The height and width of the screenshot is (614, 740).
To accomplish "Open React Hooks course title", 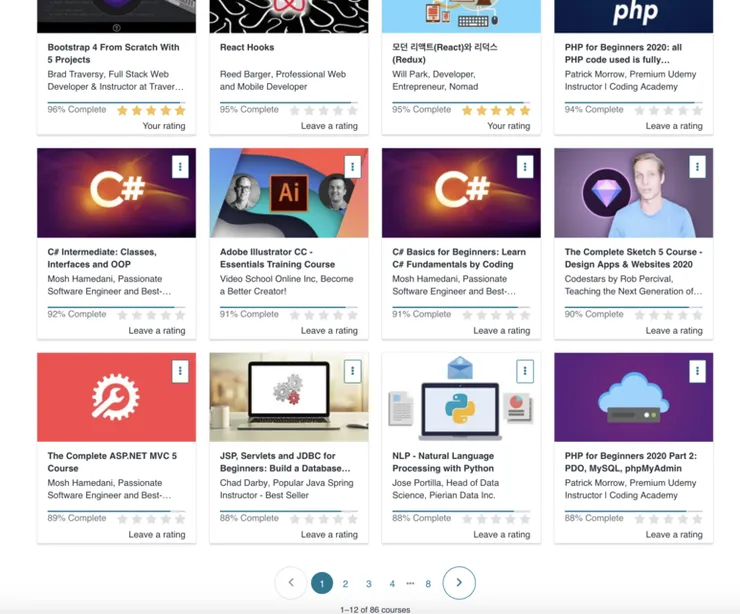I will (247, 47).
